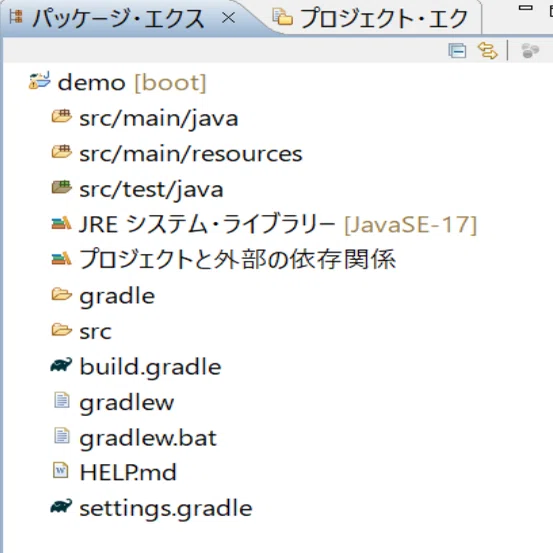
Task: Select the gradlew.bat file
Action: (148, 438)
